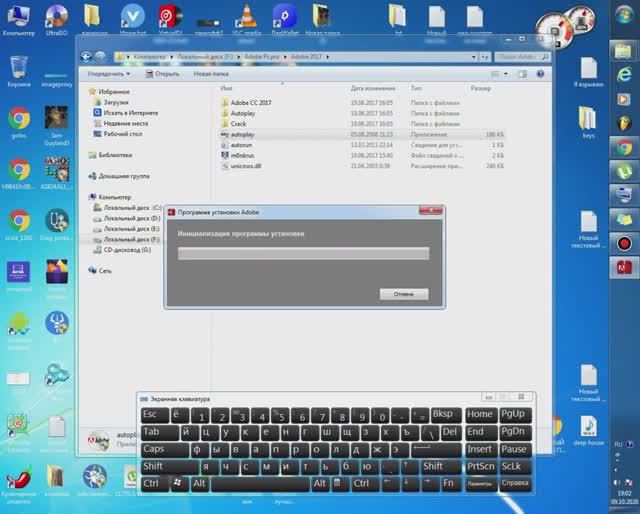Select the deep house audio file icon
The width and height of the screenshot is (640, 514).
point(588,430)
